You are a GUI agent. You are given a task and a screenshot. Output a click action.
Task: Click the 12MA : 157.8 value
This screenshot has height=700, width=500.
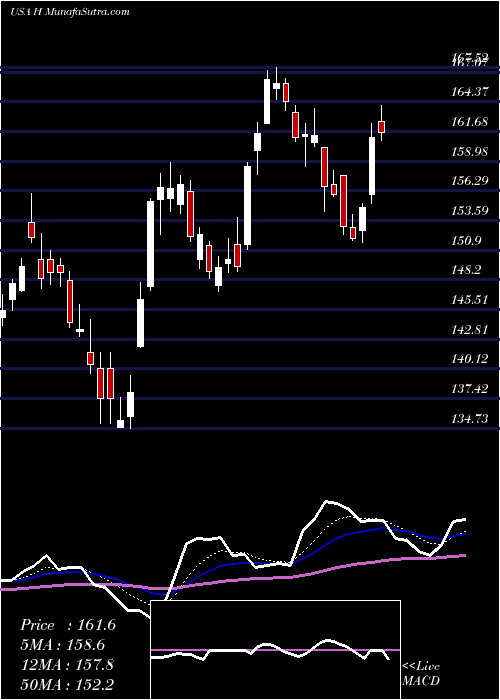coord(67,664)
